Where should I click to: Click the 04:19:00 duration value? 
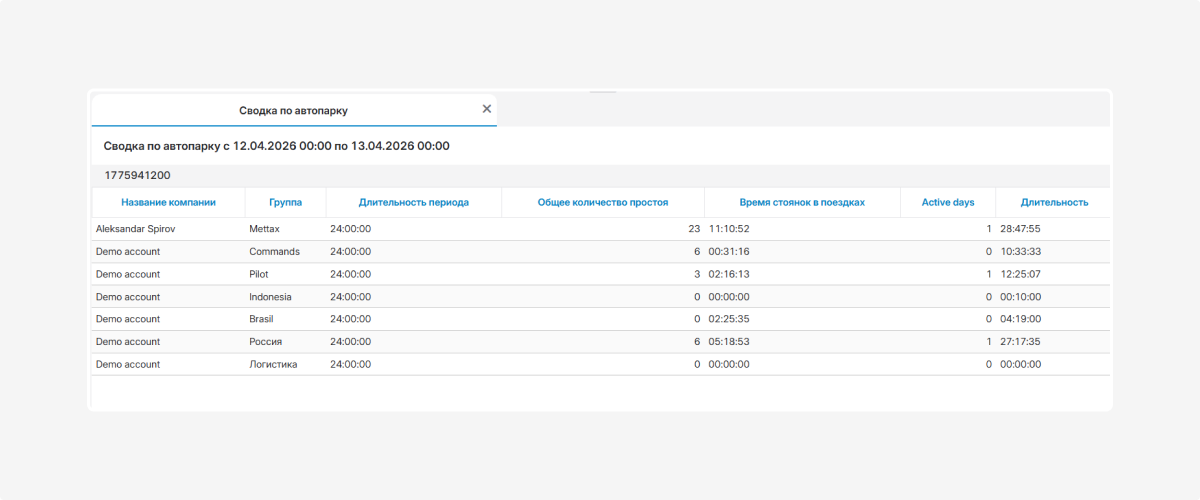[1020, 319]
